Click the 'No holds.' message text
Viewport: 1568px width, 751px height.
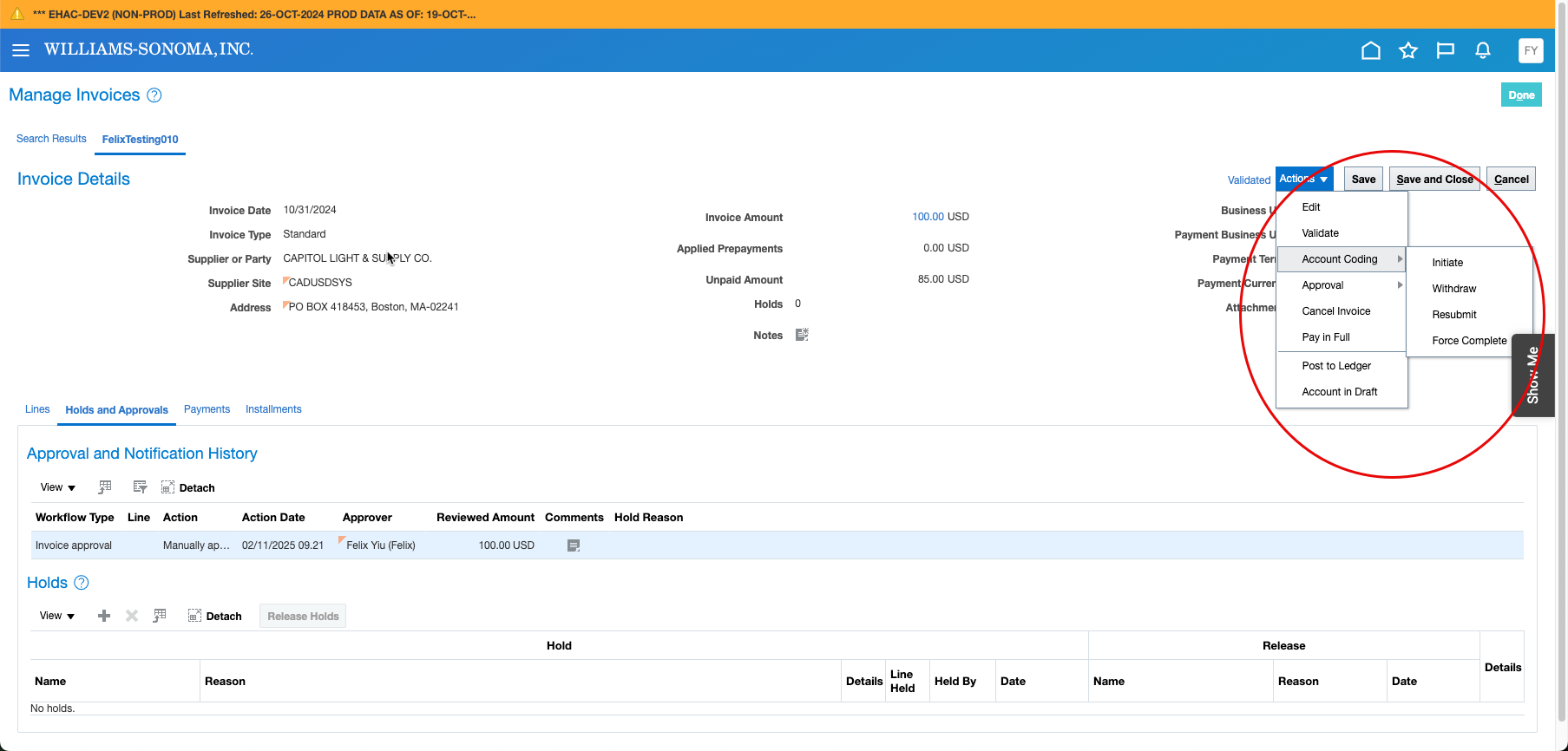[53, 709]
